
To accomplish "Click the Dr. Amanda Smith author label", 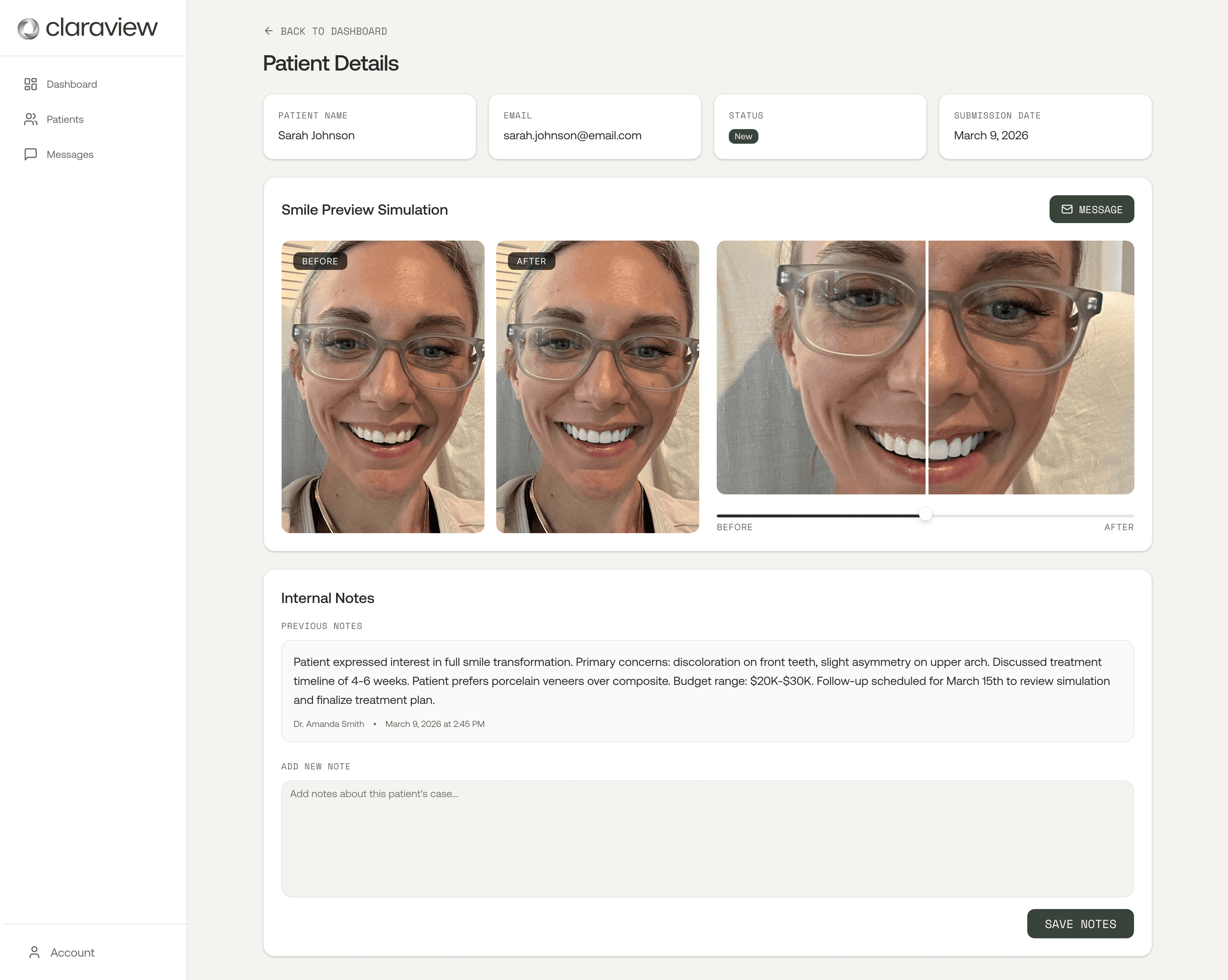I will click(329, 724).
